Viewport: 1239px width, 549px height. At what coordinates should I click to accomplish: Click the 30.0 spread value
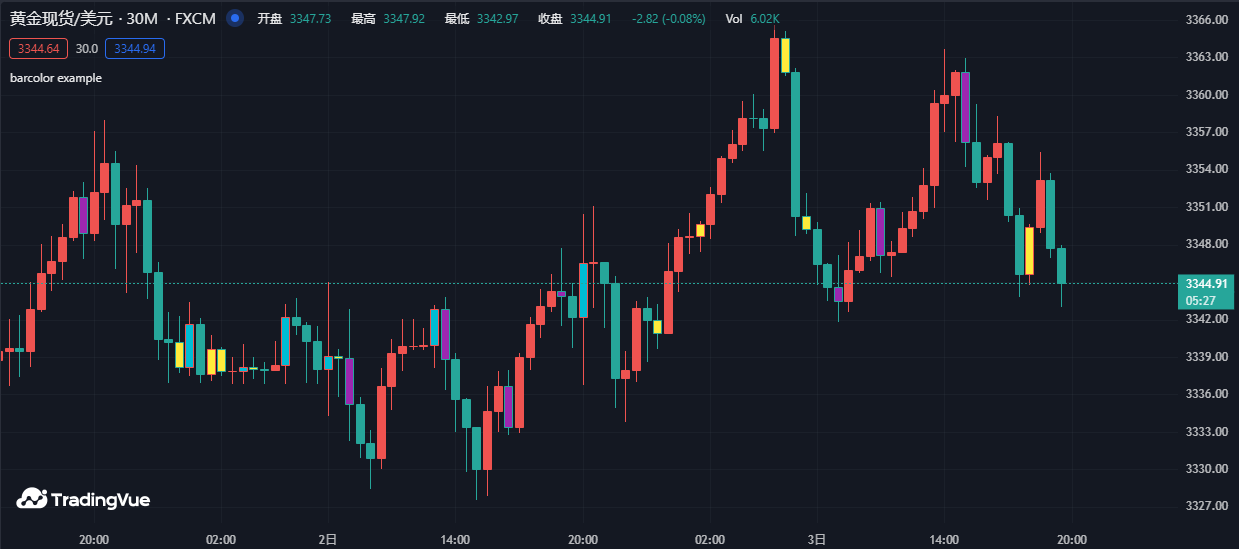(87, 48)
